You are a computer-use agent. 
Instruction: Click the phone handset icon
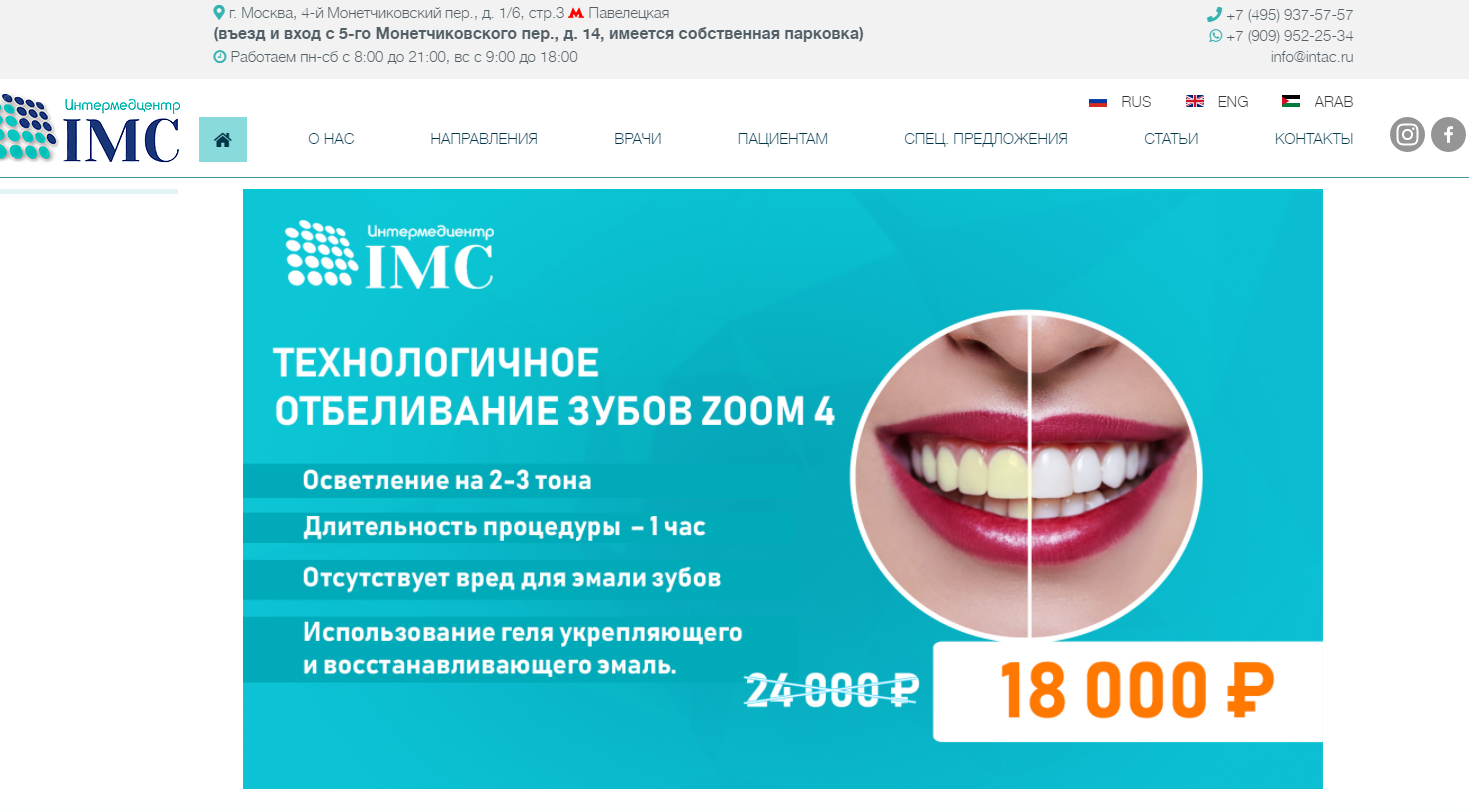[1214, 14]
